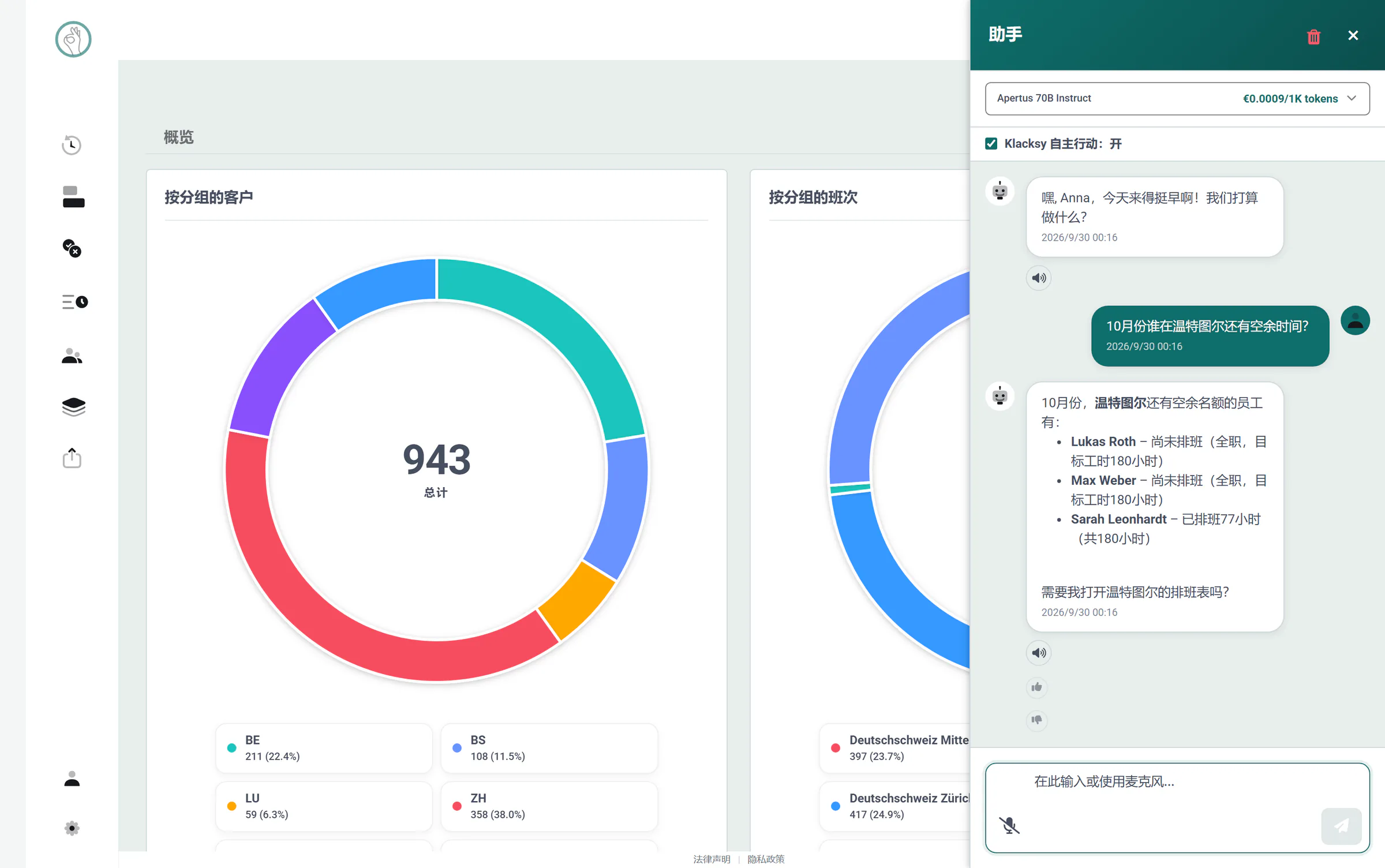This screenshot has width=1385, height=868.
Task: Play audio of the greeting message
Action: coord(1039,278)
